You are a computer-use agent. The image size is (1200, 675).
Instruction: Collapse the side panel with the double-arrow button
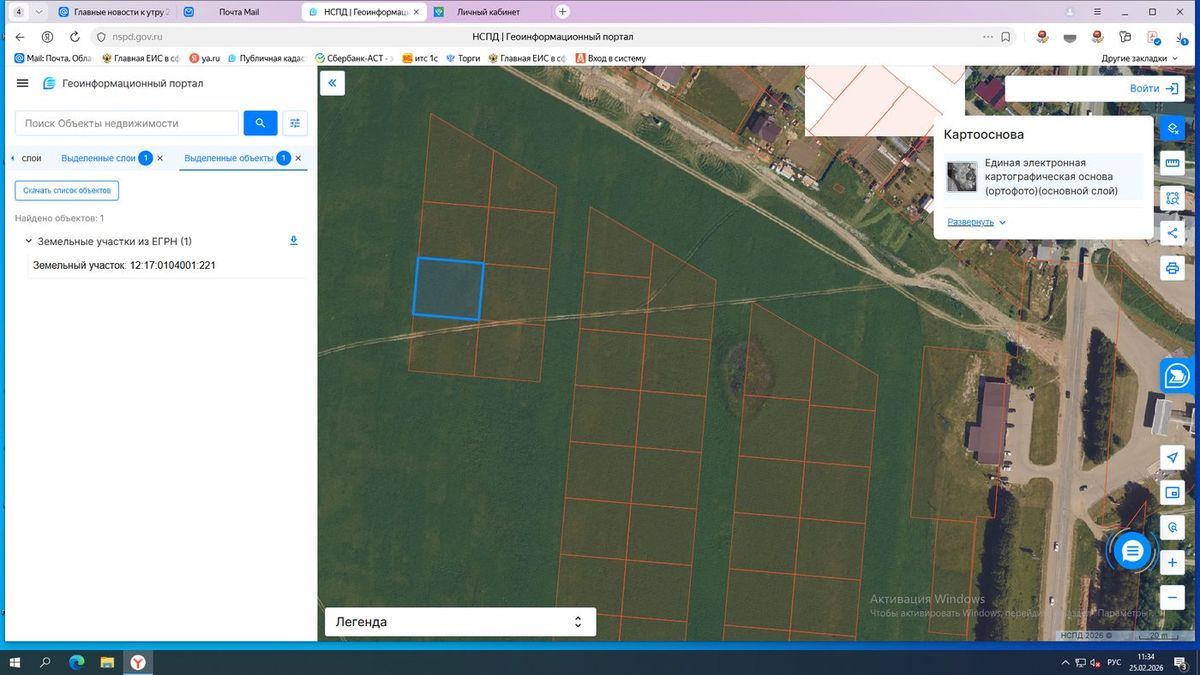[332, 84]
